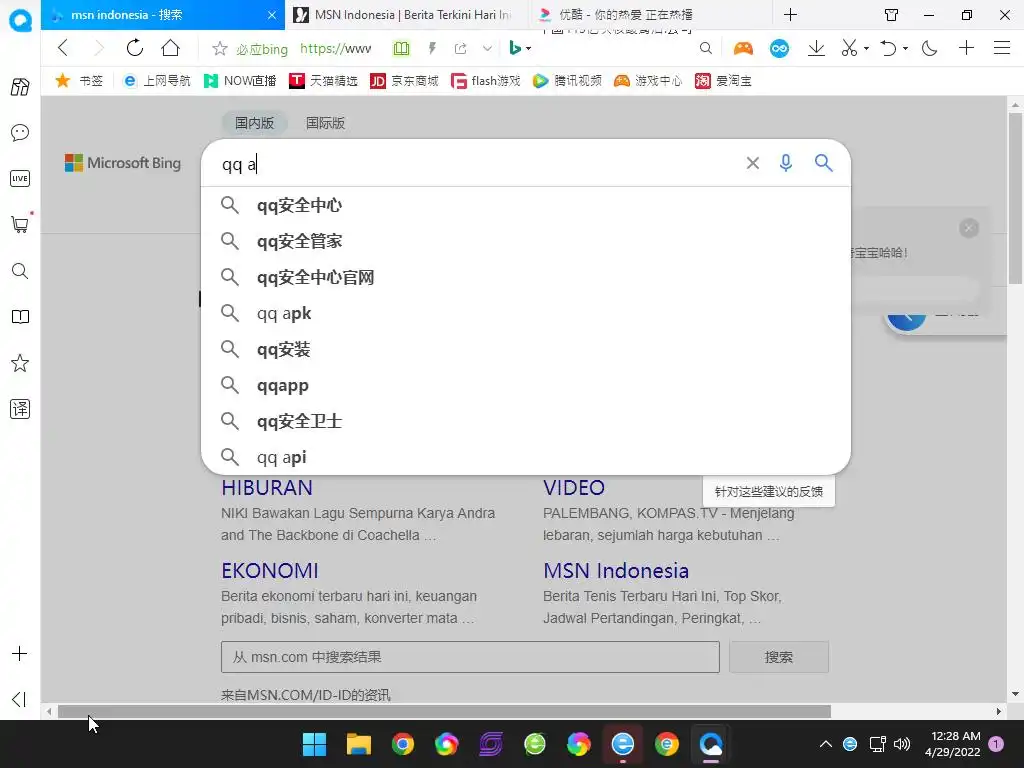Submit search with blue magnifier icon
1024x768 pixels.
coord(824,163)
